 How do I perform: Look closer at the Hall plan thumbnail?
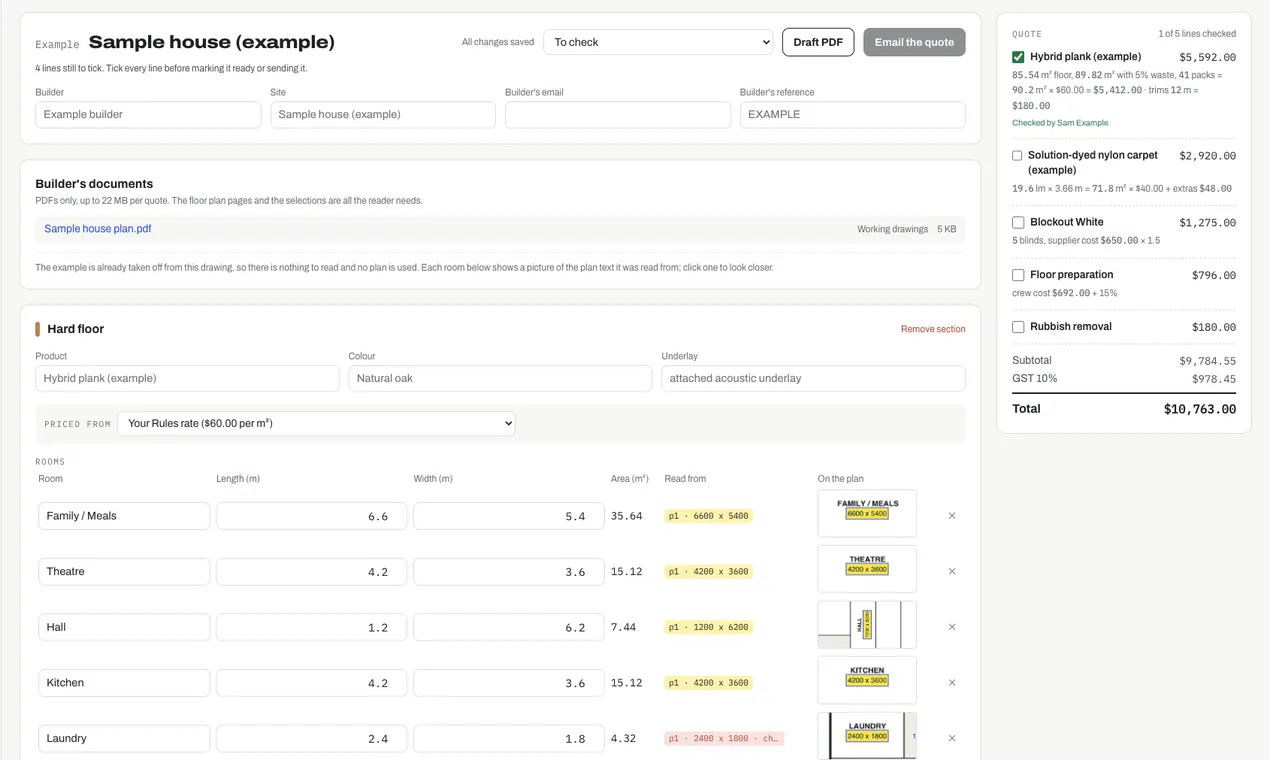tap(867, 624)
